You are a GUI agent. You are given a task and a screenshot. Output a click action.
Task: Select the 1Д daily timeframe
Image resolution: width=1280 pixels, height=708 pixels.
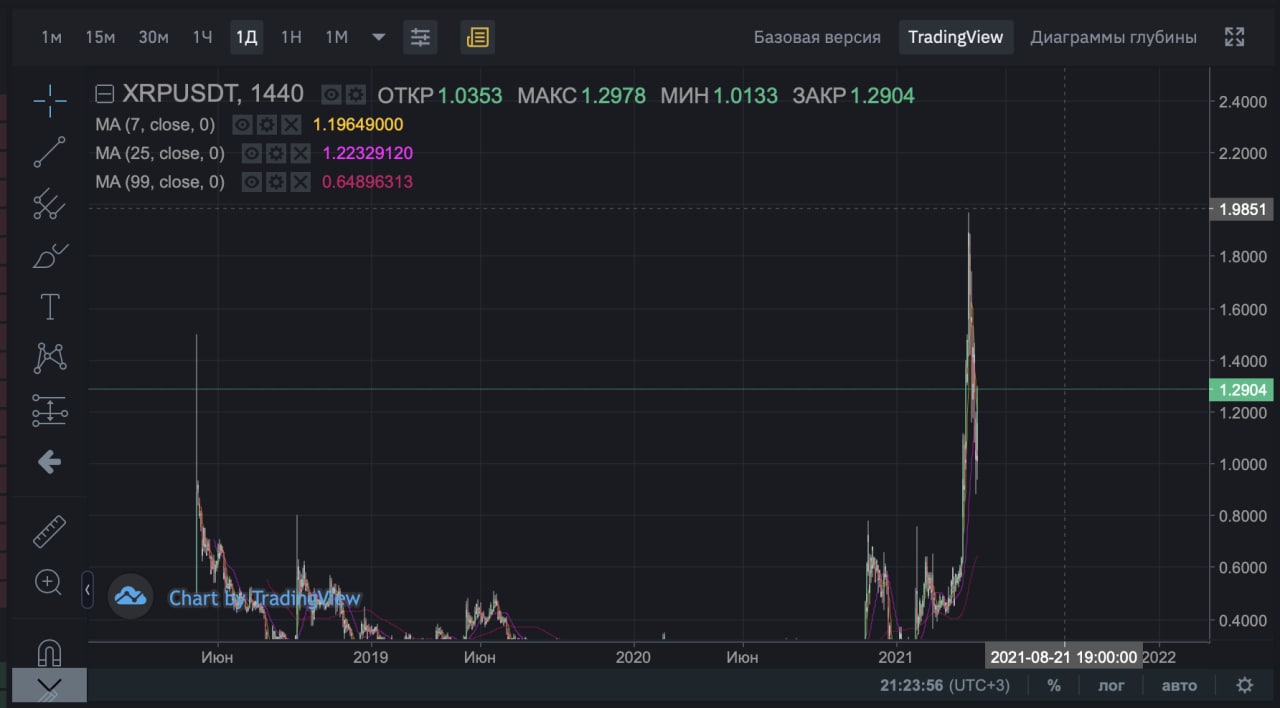pos(246,37)
